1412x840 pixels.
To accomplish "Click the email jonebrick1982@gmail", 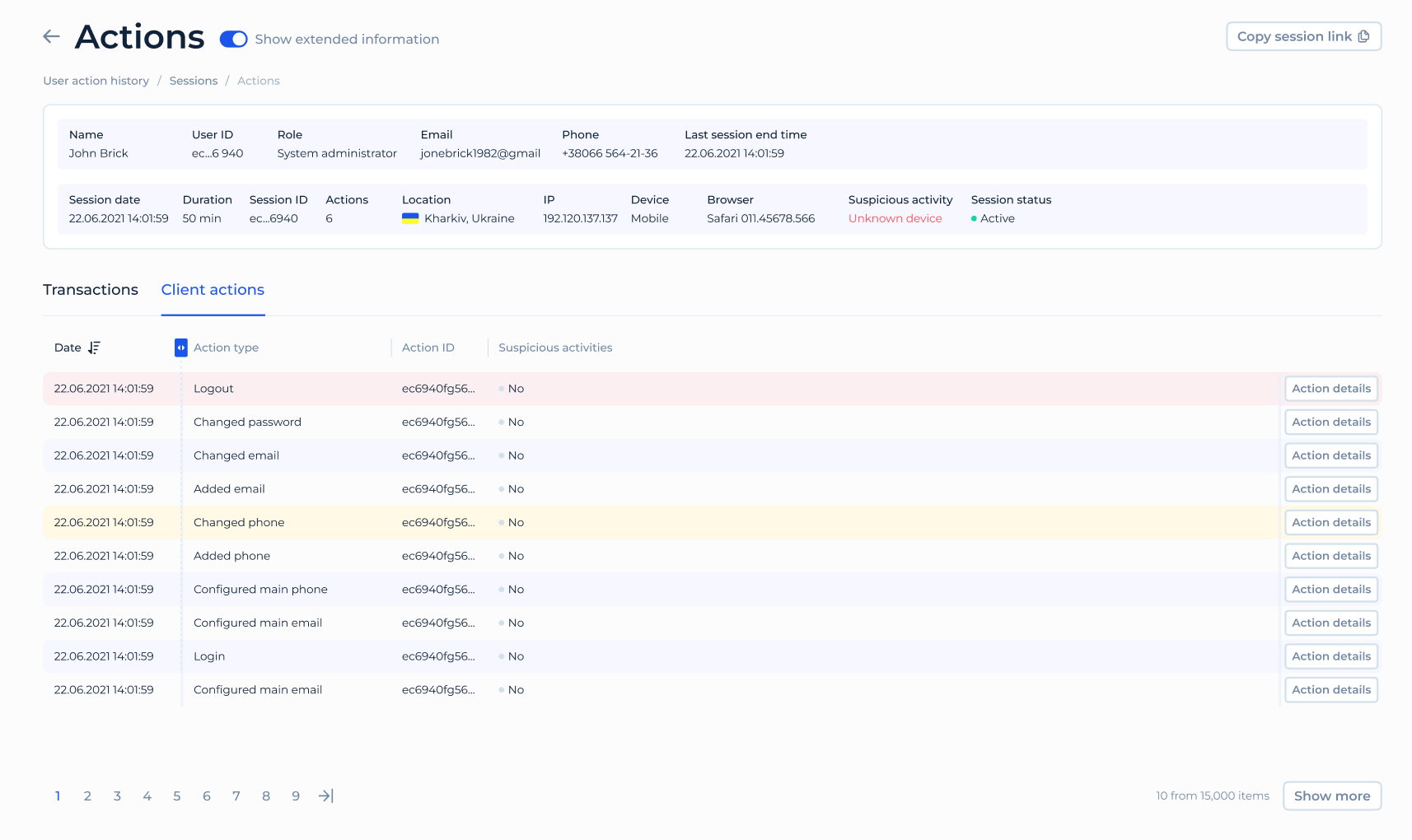I will tap(480, 153).
